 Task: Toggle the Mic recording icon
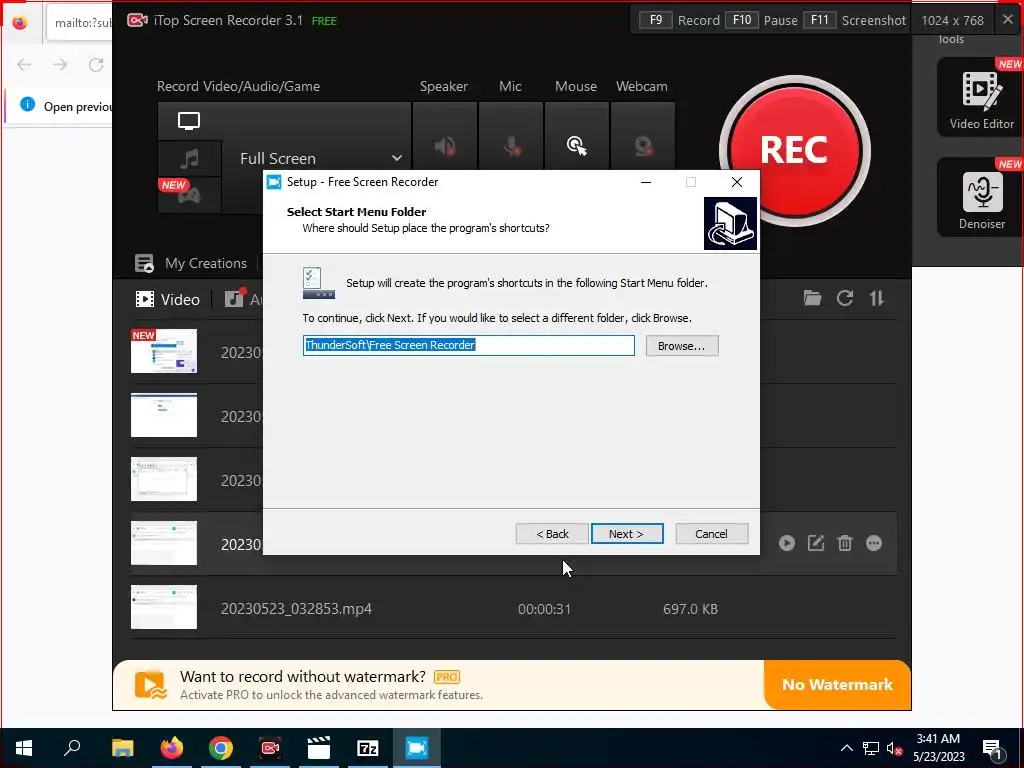tap(511, 146)
